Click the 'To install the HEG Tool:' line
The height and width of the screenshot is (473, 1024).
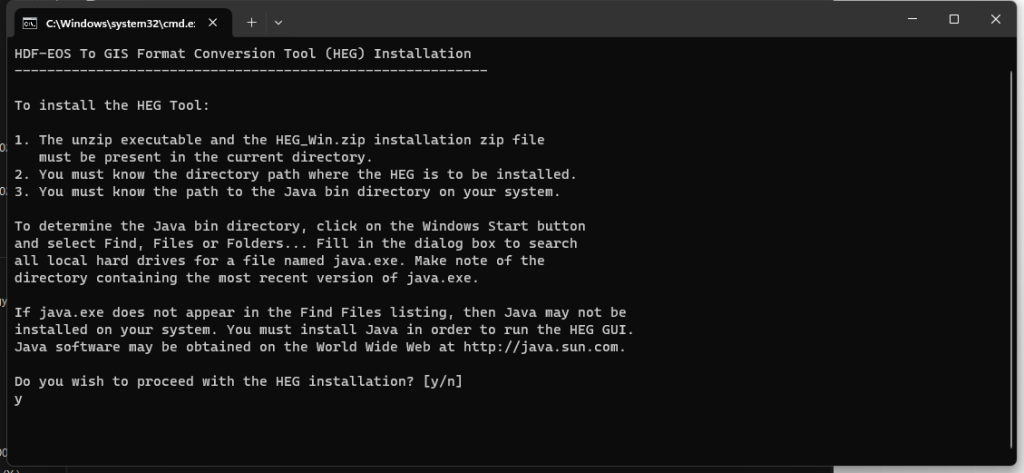click(112, 105)
